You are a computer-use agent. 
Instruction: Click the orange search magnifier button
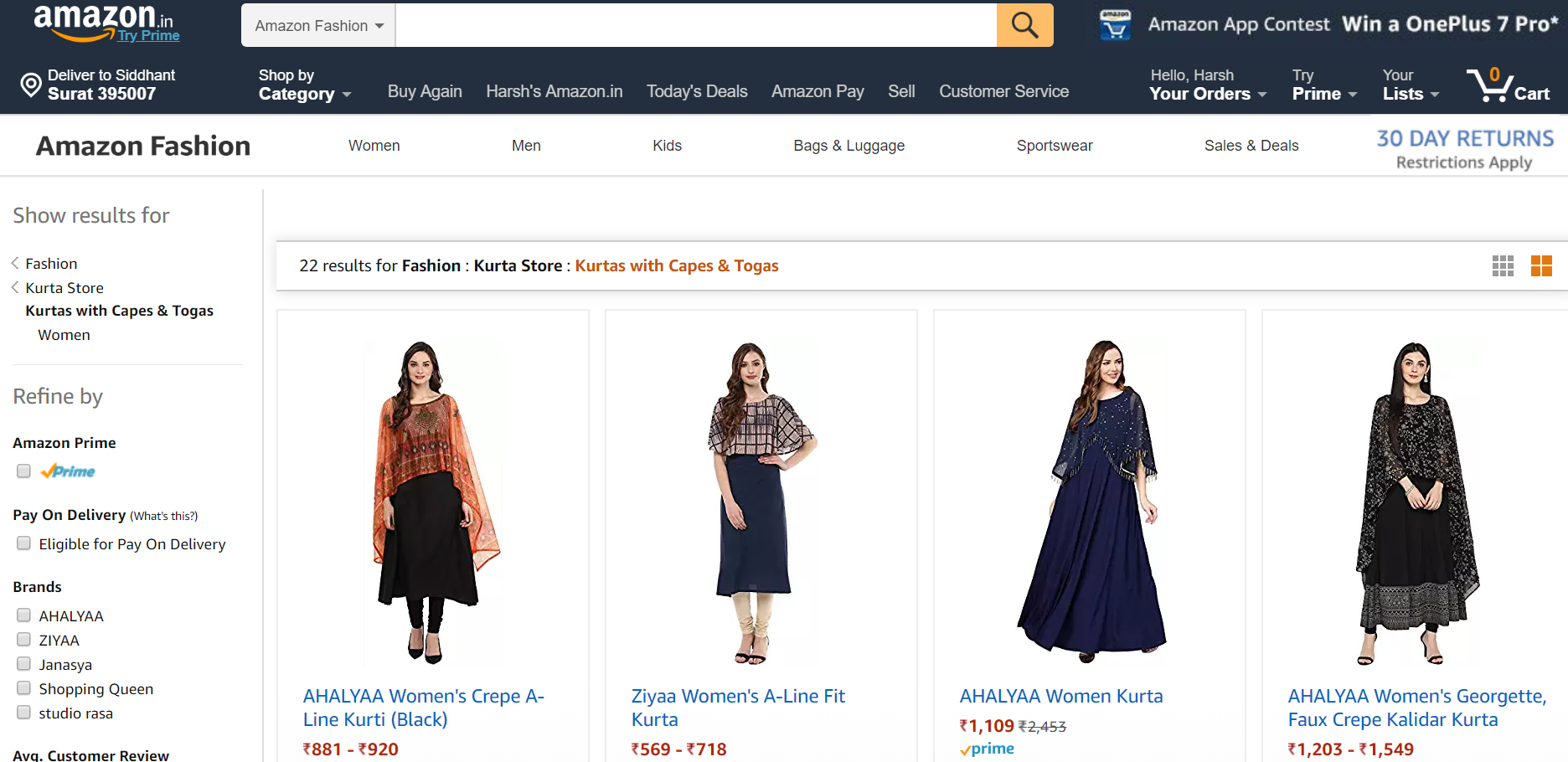pyautogui.click(x=1024, y=25)
